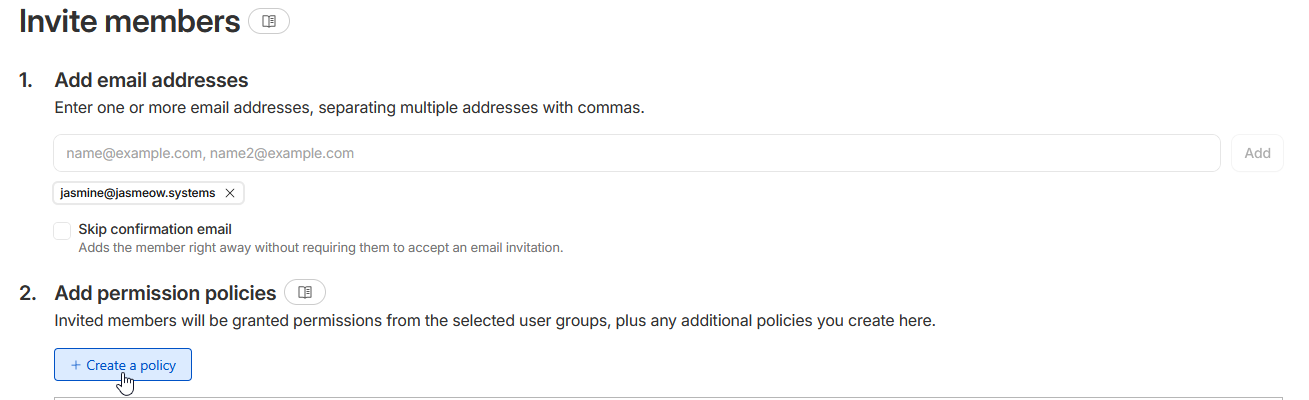The height and width of the screenshot is (400, 1309).
Task: Click the Skip confirmation email label text
Action: pyautogui.click(x=155, y=229)
